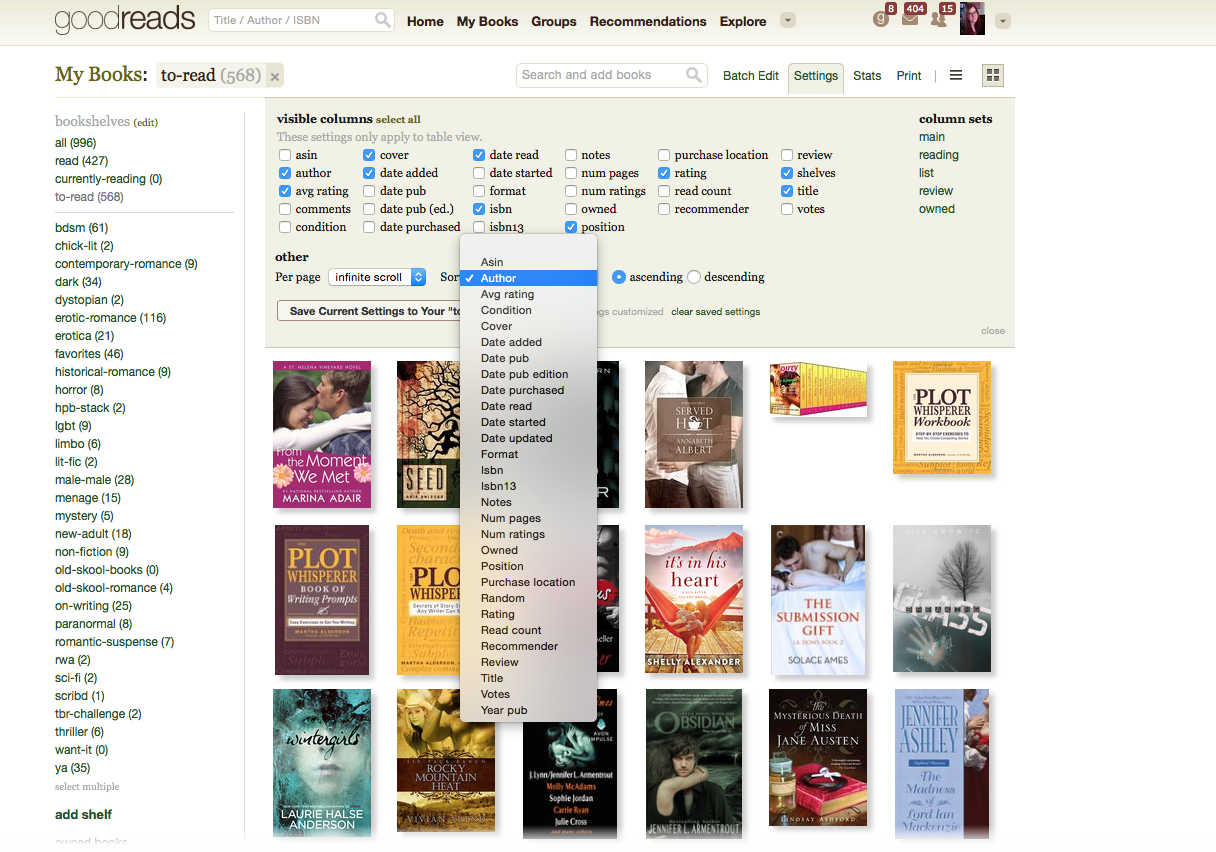Choose Title in the sort dropdown
The height and width of the screenshot is (852, 1216).
point(528,678)
